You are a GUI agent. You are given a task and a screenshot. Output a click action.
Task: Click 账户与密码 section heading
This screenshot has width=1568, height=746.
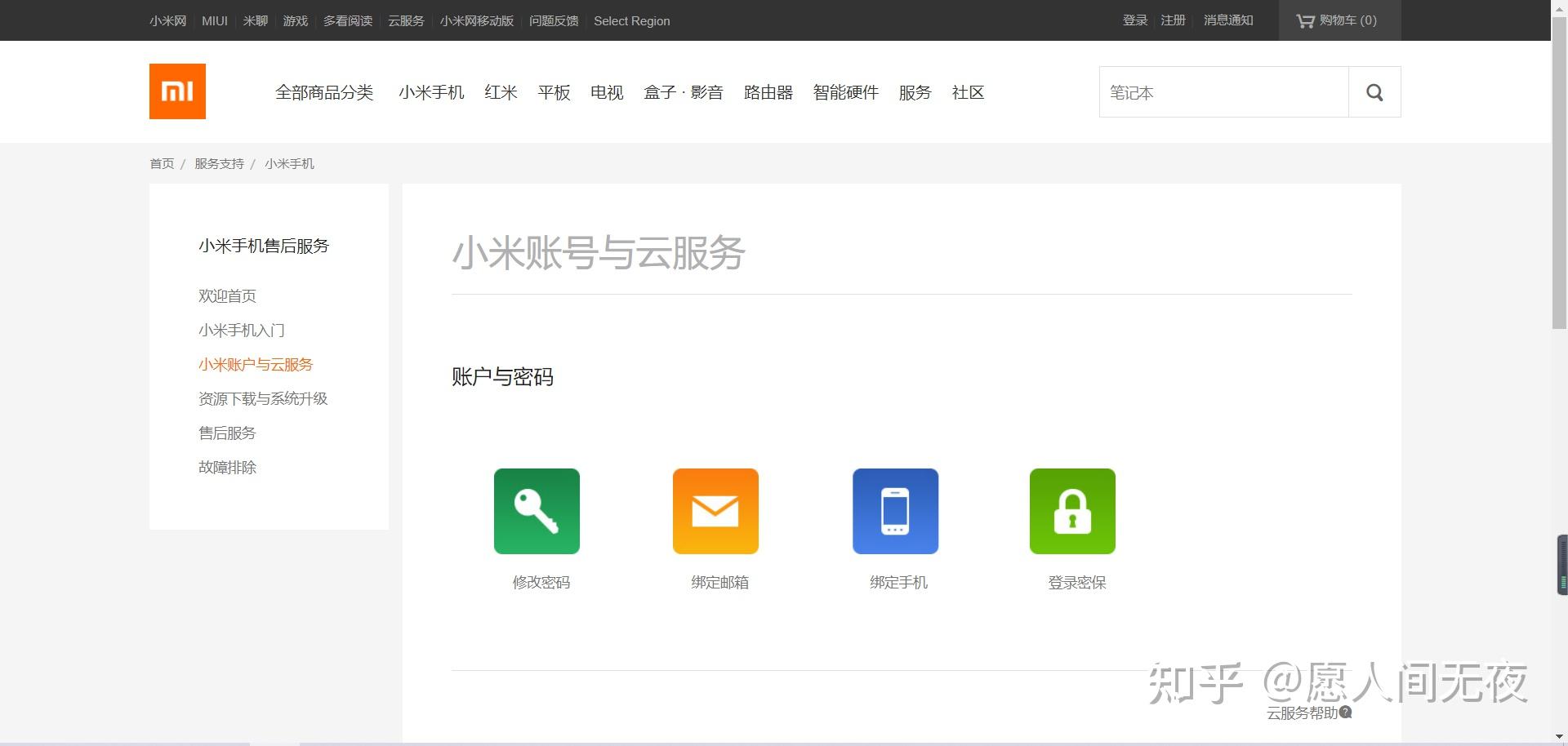tap(502, 376)
